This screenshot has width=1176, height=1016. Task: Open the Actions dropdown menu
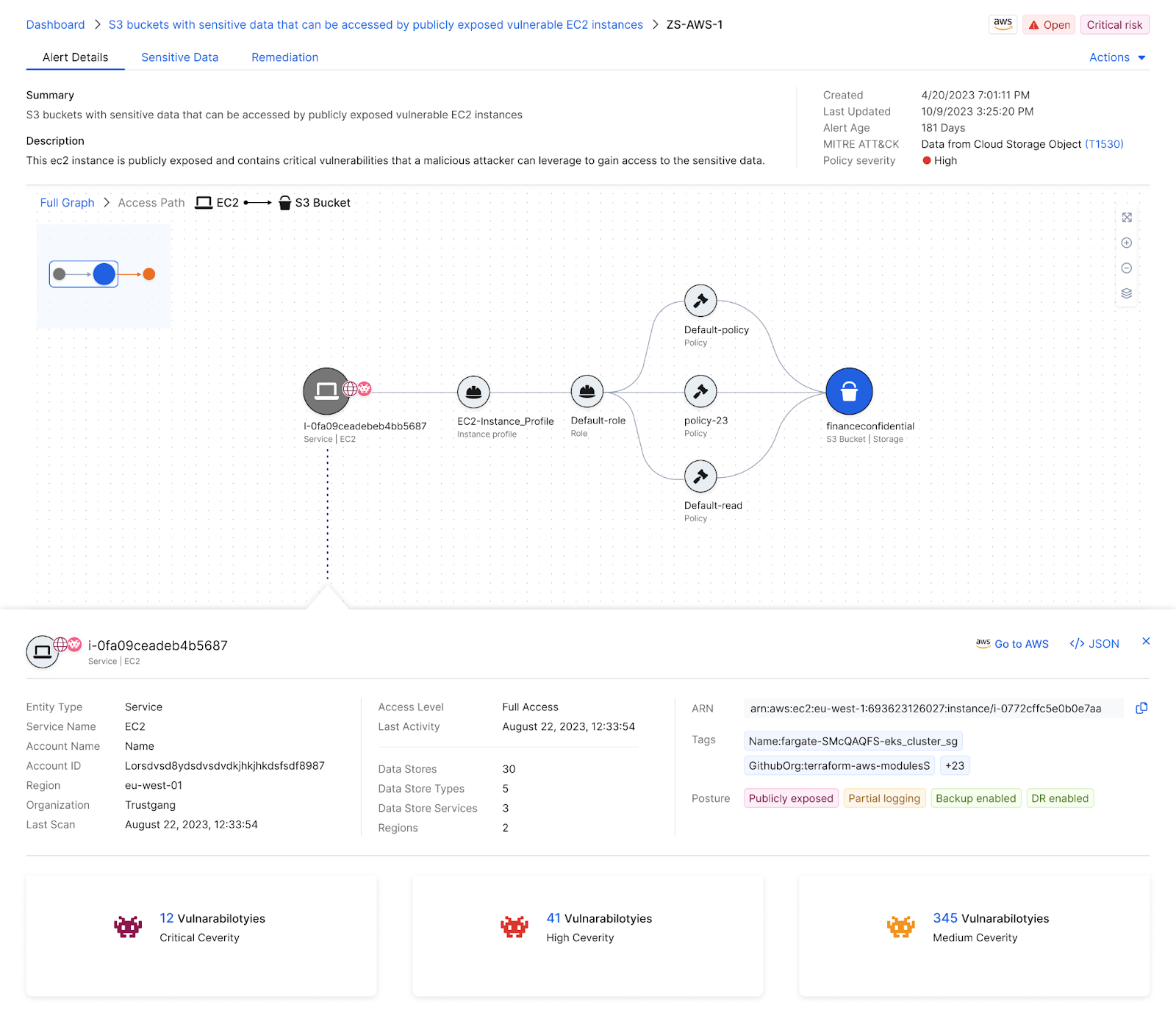[x=1116, y=57]
